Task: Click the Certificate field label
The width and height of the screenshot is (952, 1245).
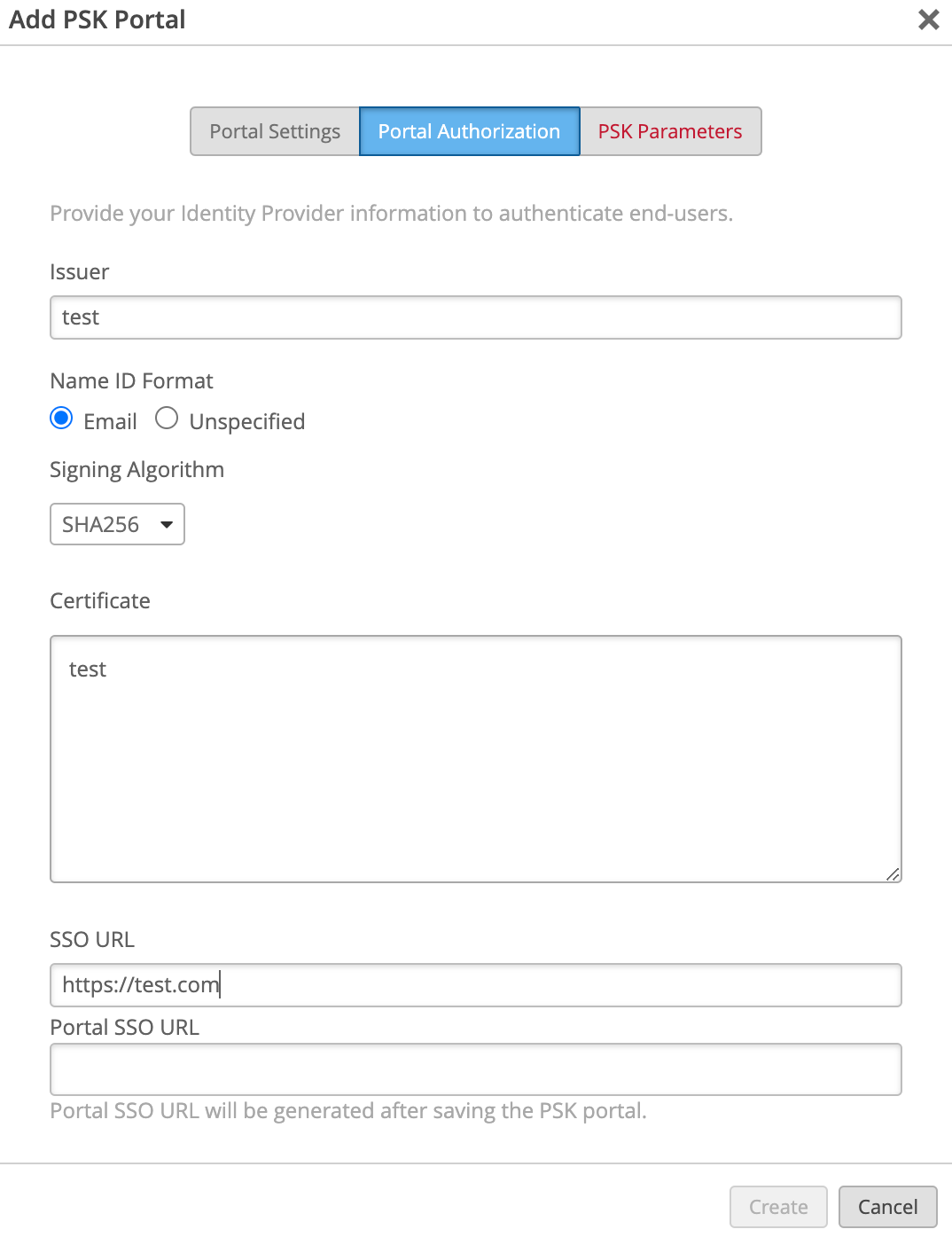Action: 100,601
